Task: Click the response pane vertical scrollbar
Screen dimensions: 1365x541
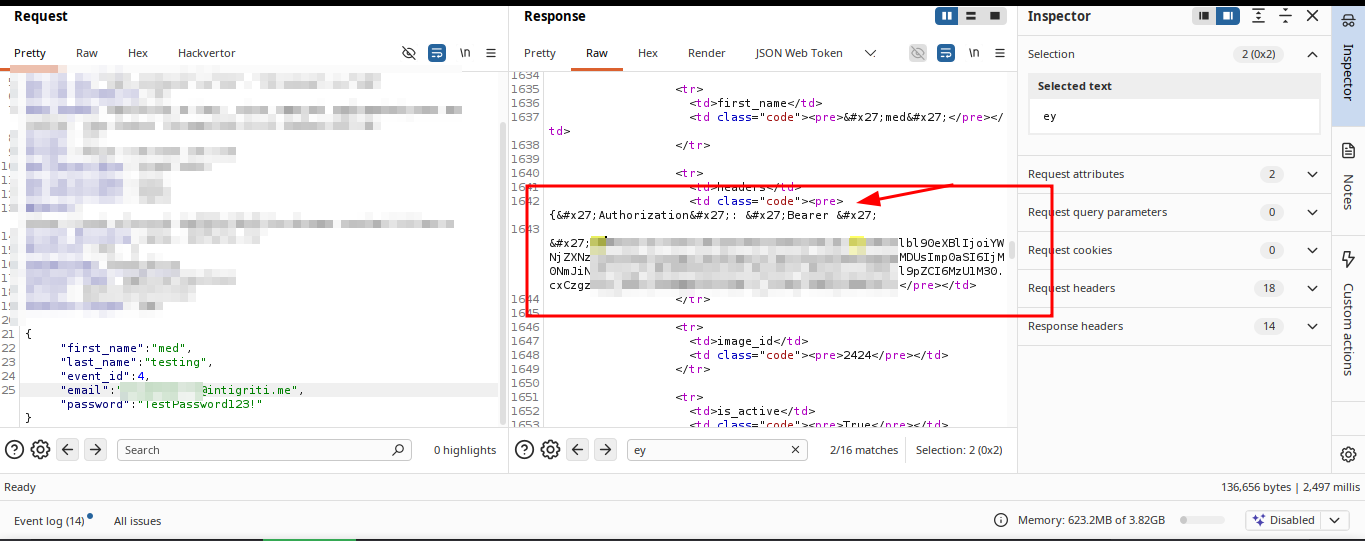Action: pos(1012,250)
